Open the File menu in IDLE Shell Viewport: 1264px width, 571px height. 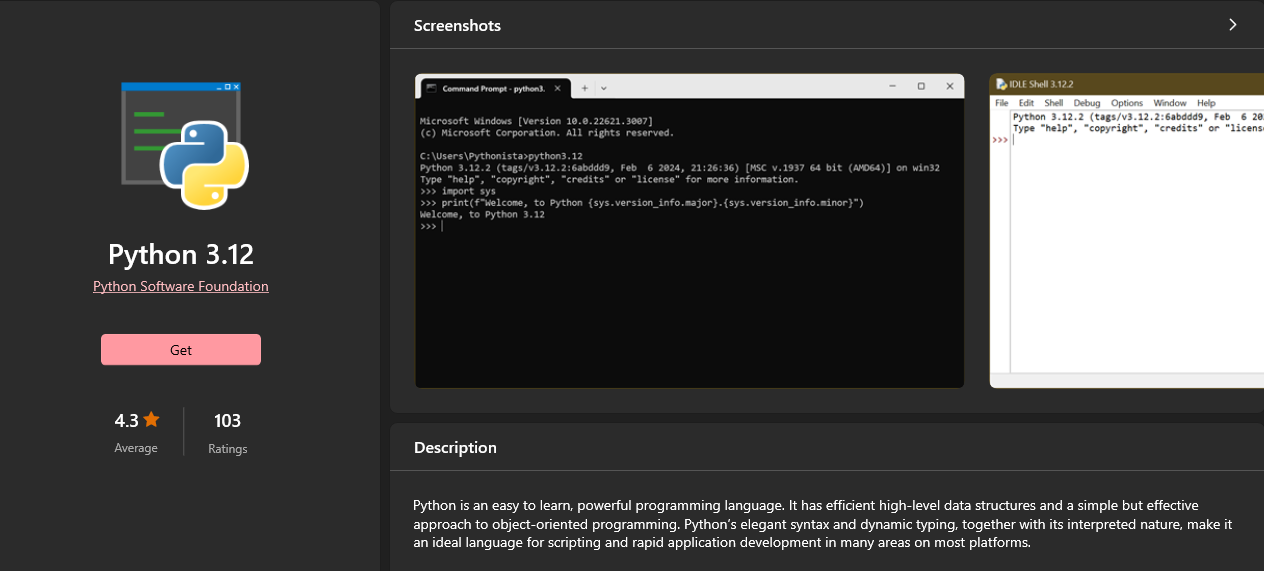tap(1001, 103)
